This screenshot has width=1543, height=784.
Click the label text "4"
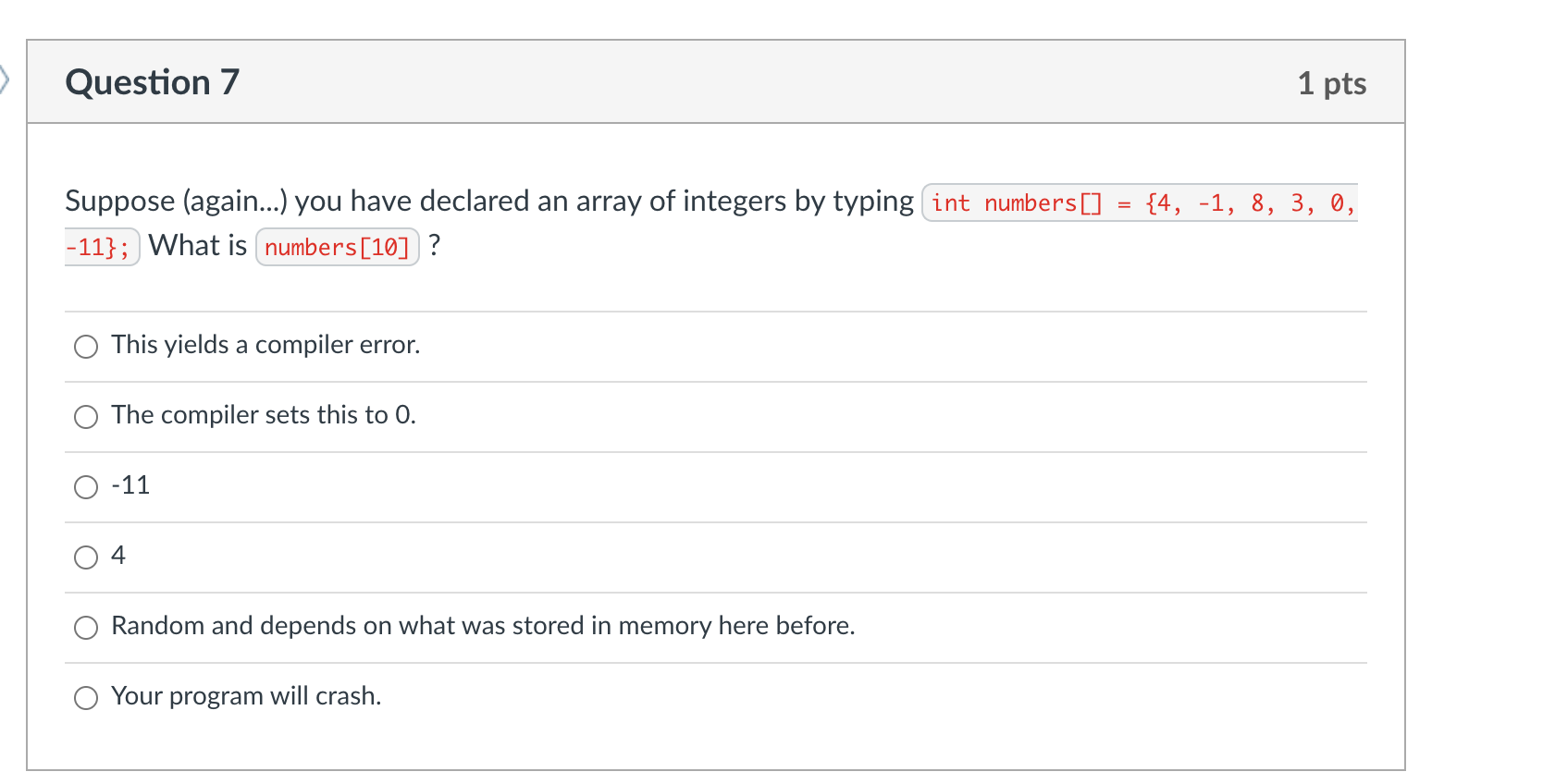click(x=118, y=556)
